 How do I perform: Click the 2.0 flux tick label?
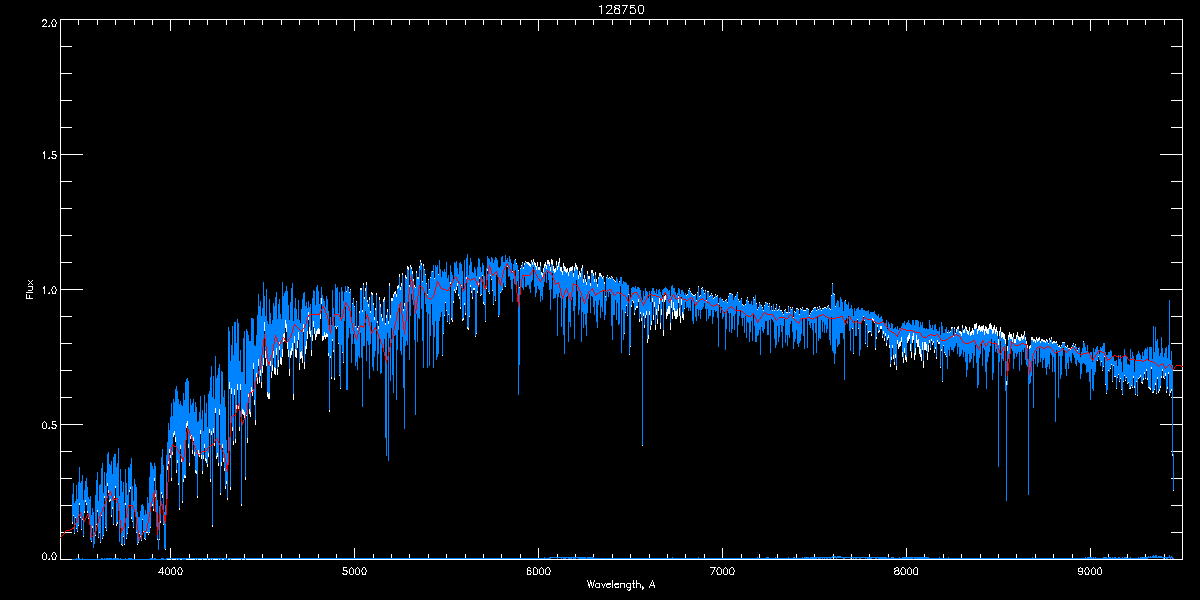[x=48, y=22]
